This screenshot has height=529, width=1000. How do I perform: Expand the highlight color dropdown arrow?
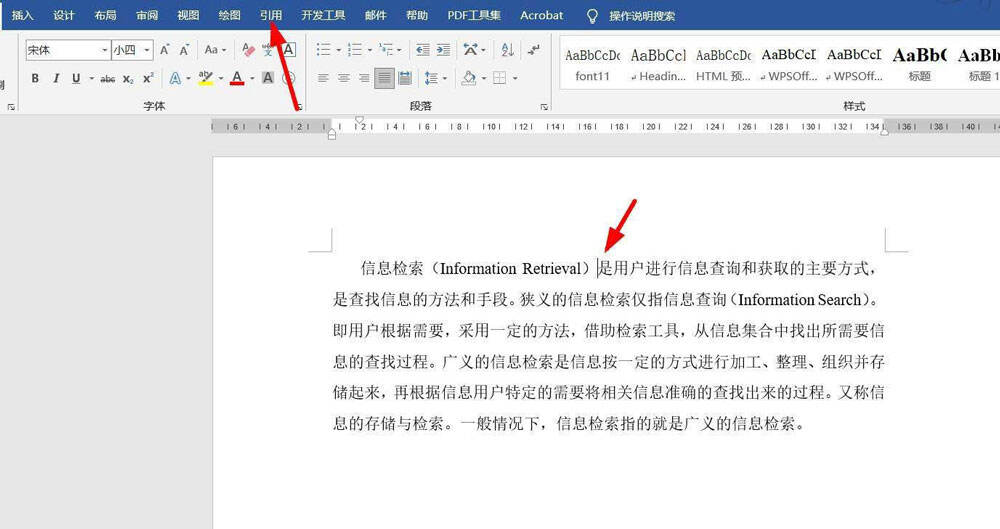coord(221,78)
